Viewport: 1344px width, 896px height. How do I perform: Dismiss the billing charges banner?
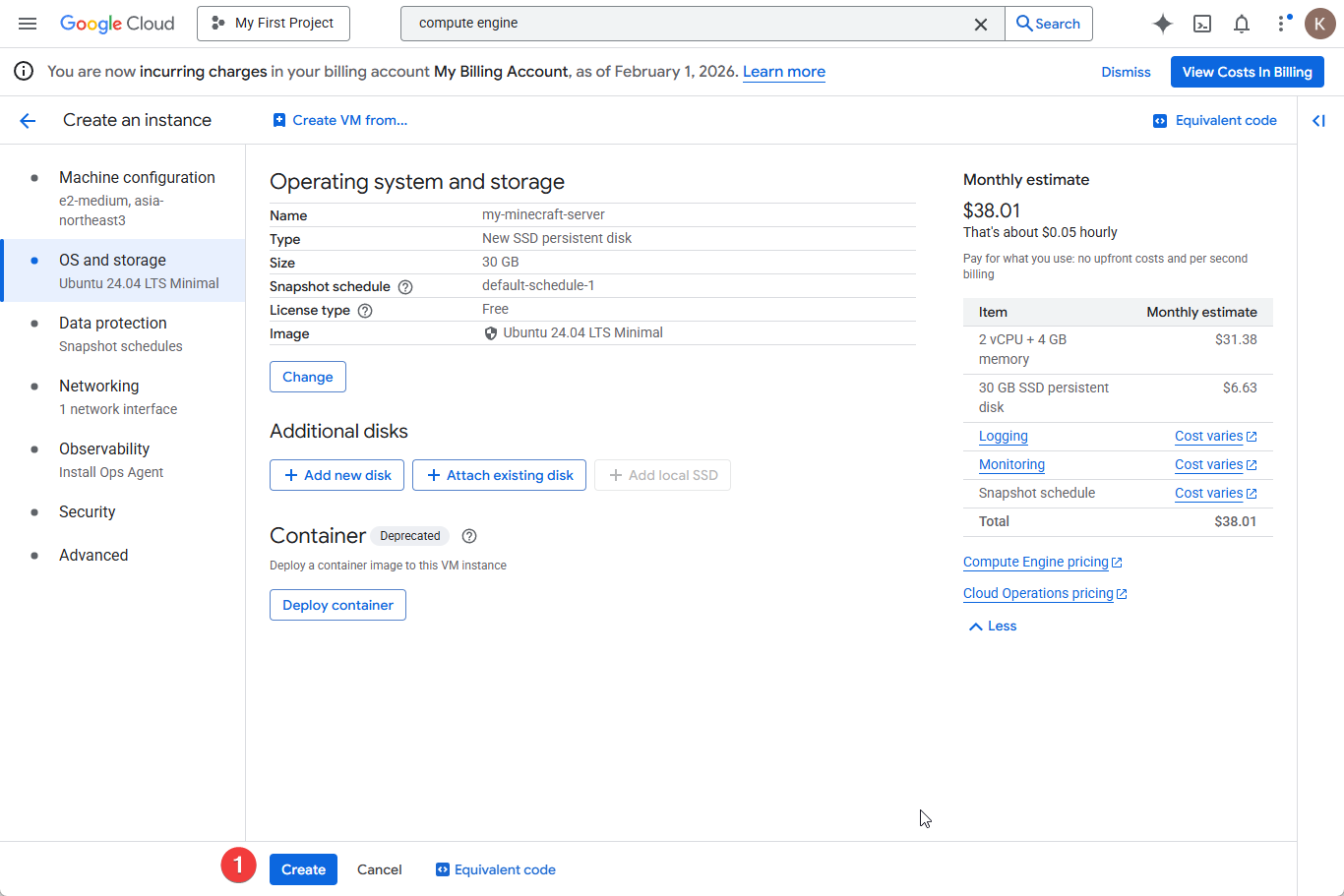[1126, 72]
